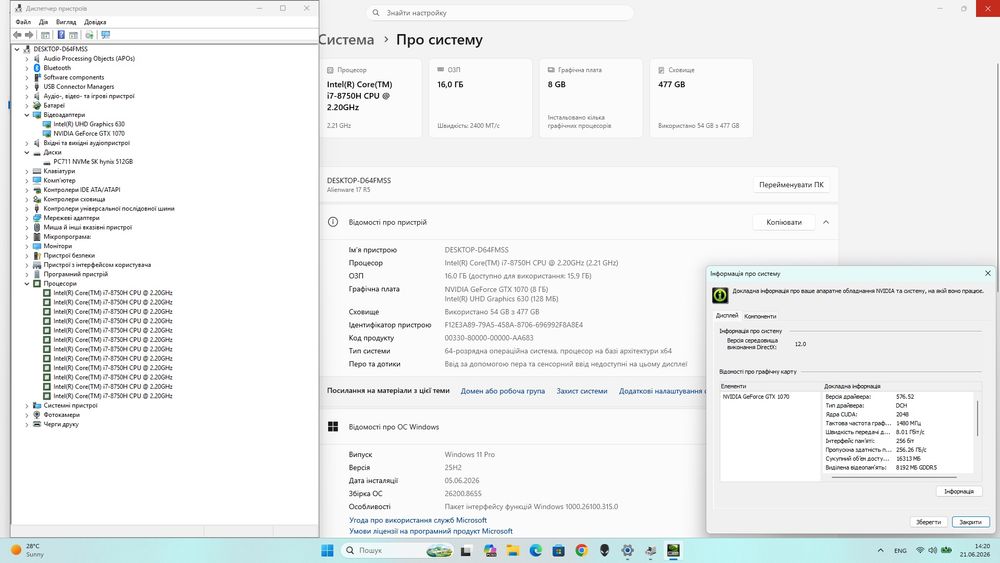Screen dimensions: 1000x563
Task: Click the Перейменувати ПК button
Action: point(791,185)
